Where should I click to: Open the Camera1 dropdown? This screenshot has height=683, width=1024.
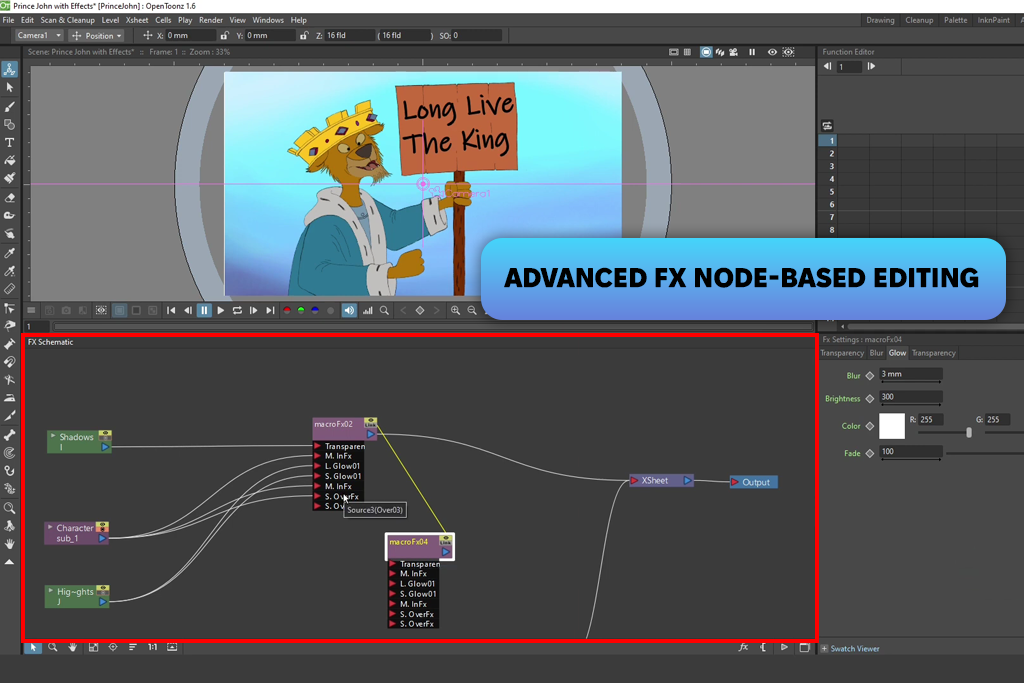pos(39,35)
